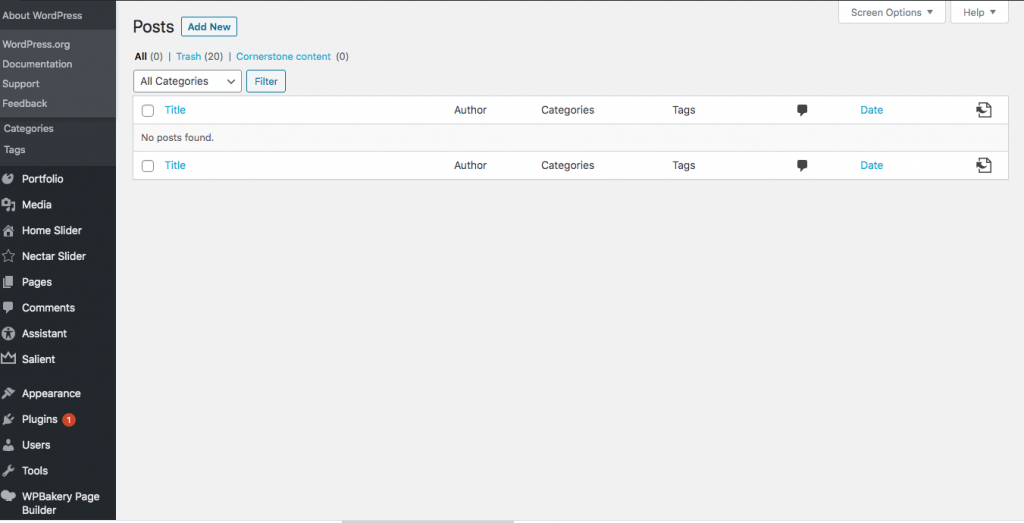Open the WordPress.org menu link
The width and height of the screenshot is (1024, 523).
(36, 44)
